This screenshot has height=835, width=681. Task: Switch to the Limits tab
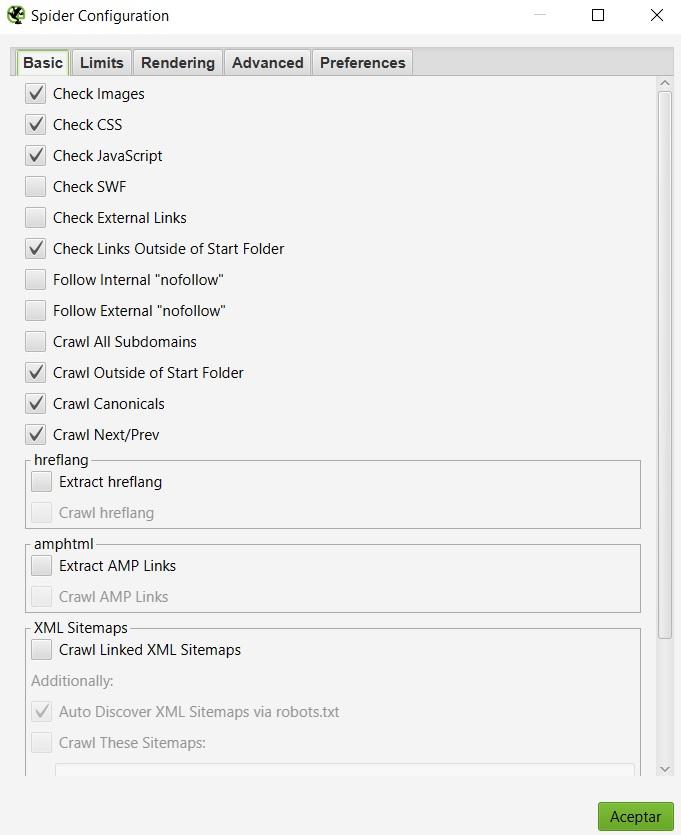[102, 63]
